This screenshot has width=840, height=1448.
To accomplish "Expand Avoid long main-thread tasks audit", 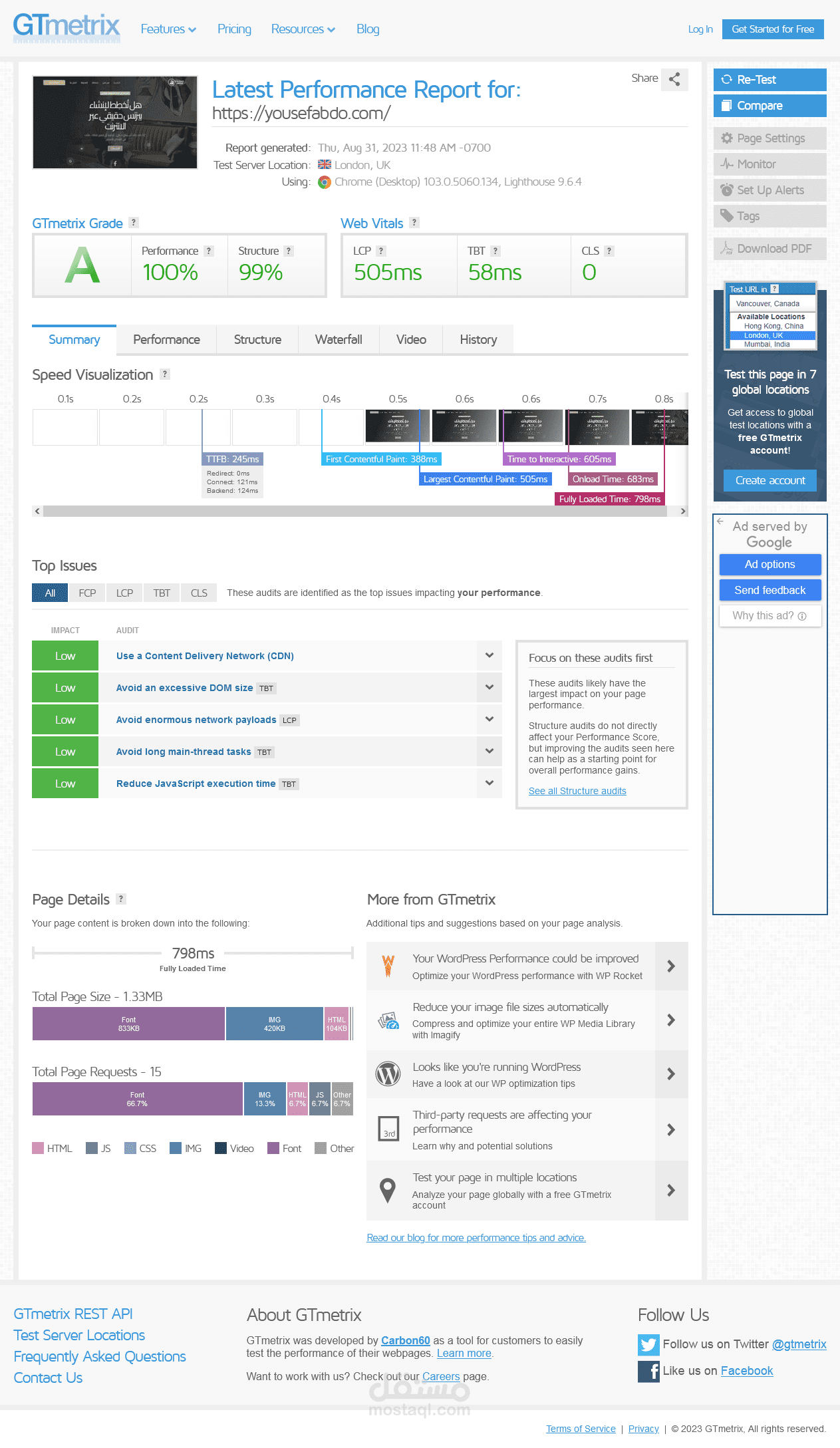I will tap(490, 751).
